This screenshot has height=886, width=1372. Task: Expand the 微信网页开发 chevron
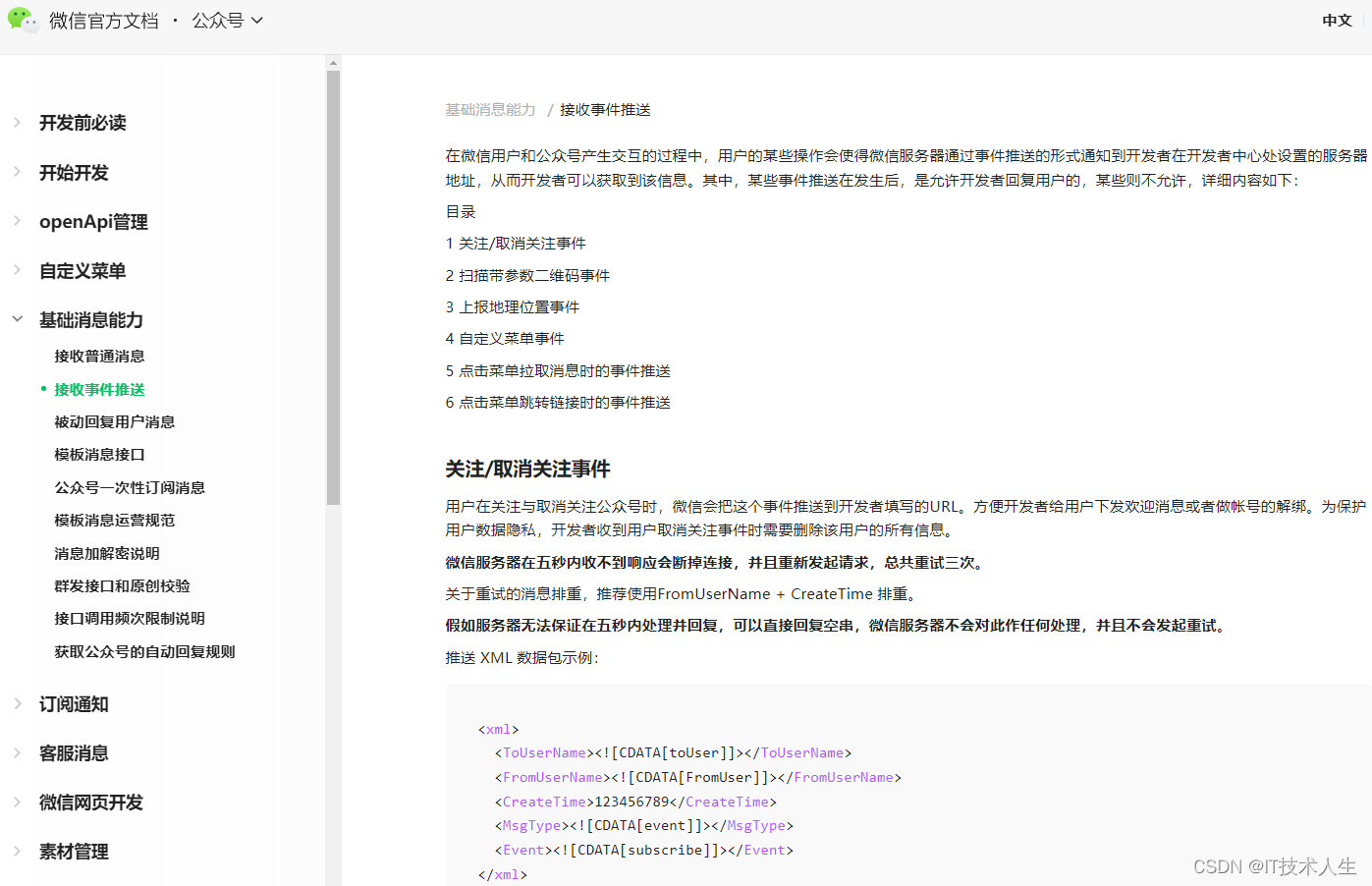tap(17, 802)
